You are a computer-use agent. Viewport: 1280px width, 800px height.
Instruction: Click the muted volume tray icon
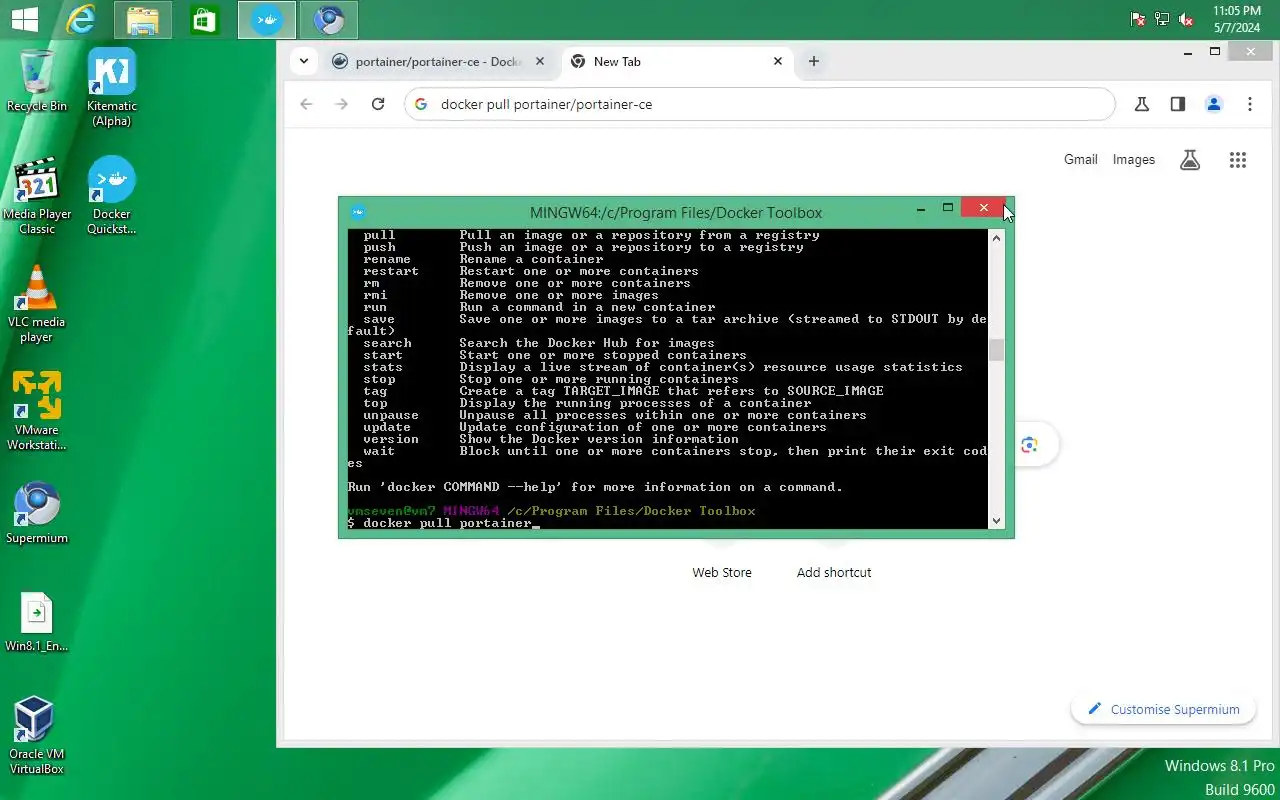1186,19
